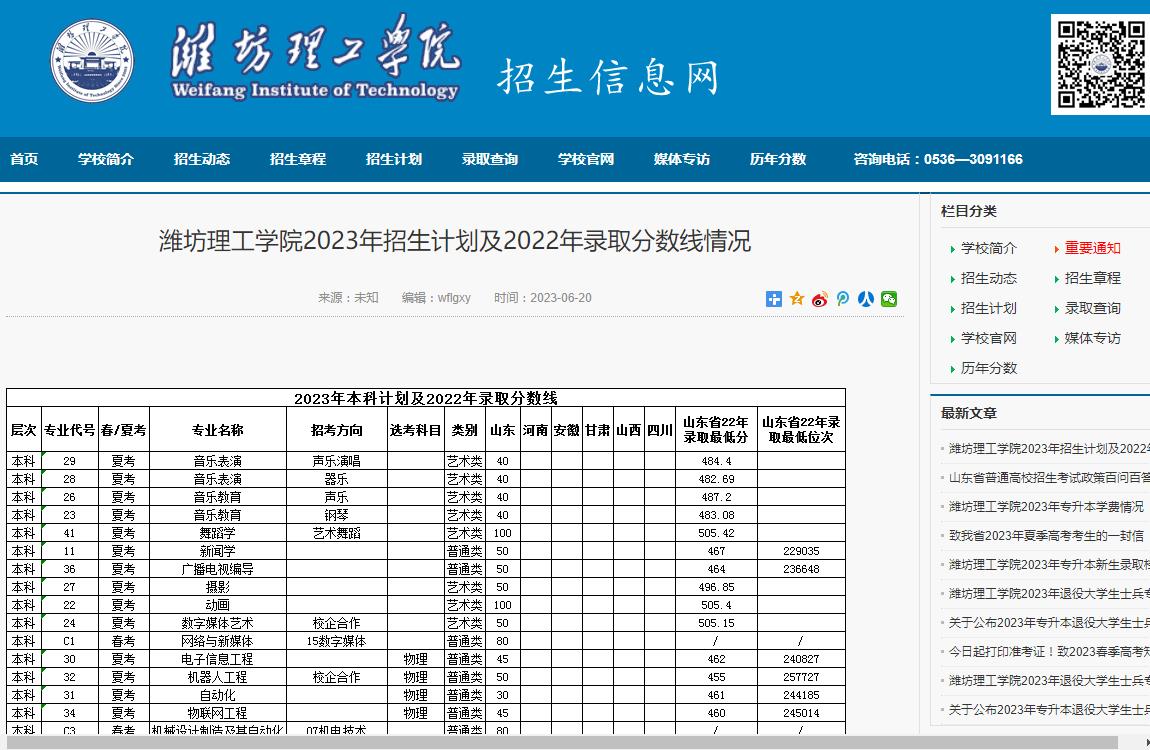Open the 学校简介 nav item
The image size is (1150, 750).
[106, 159]
